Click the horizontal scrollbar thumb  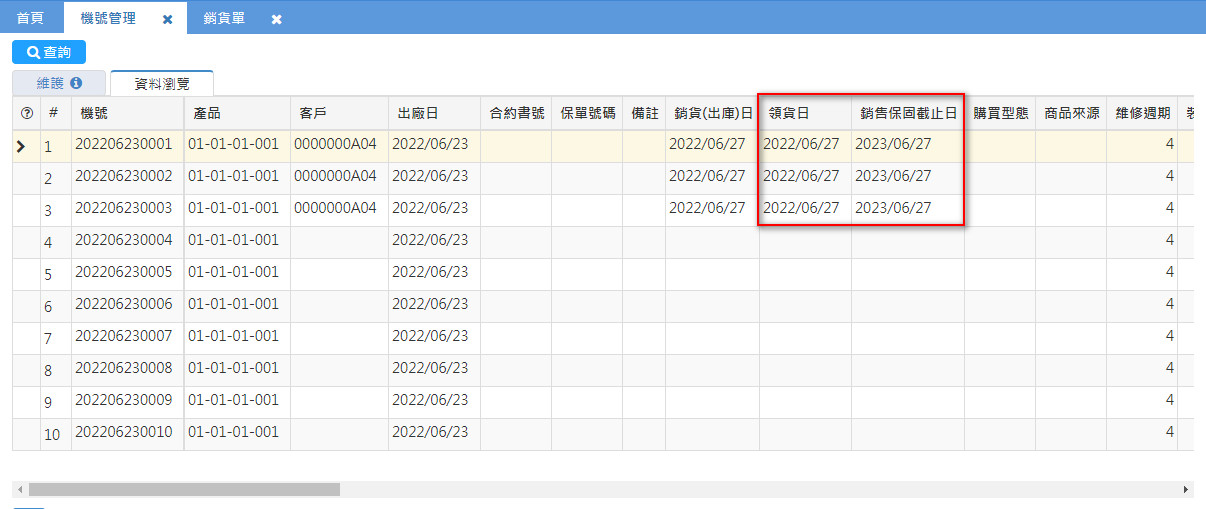[x=184, y=490]
